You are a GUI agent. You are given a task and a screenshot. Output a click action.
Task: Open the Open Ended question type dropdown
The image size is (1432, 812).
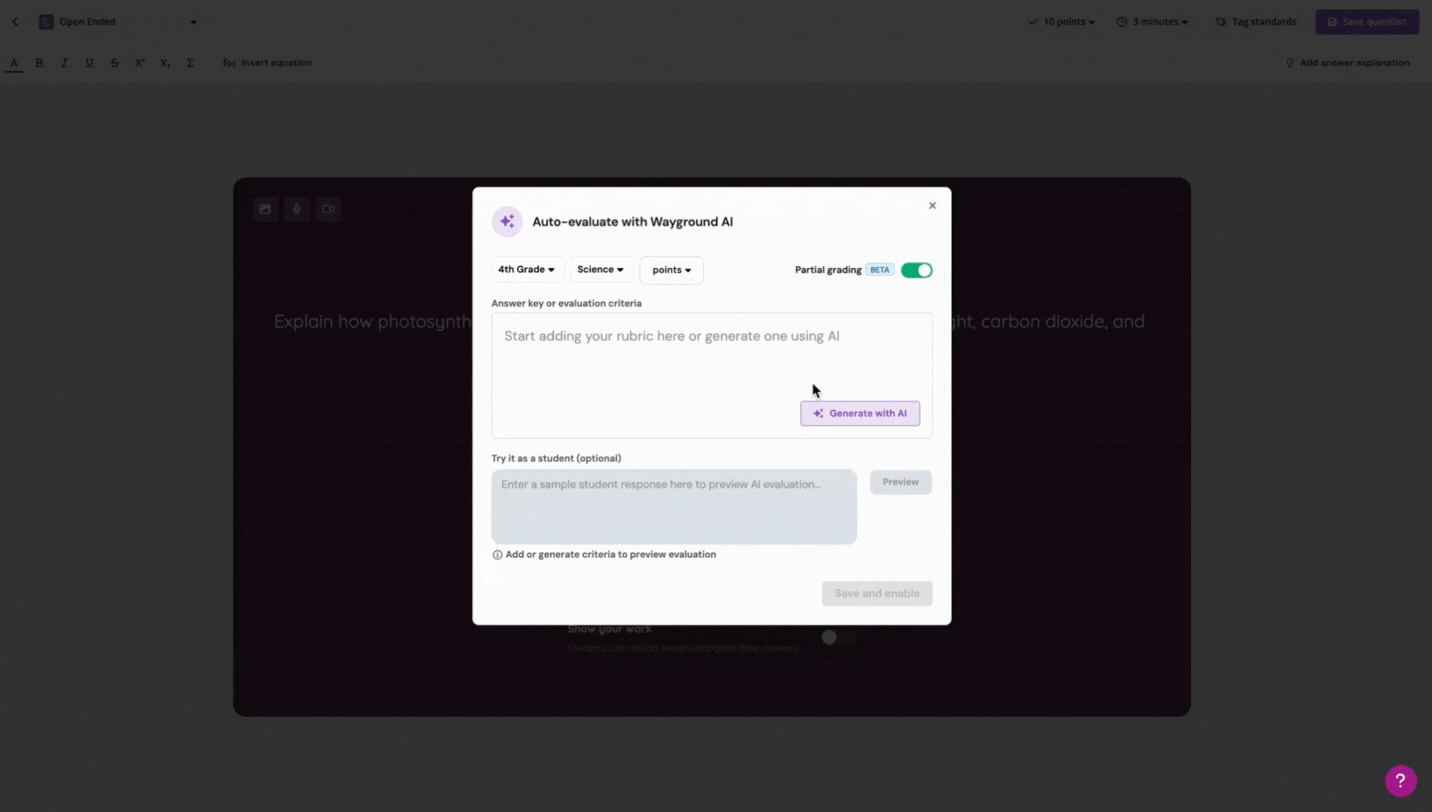[x=118, y=22]
